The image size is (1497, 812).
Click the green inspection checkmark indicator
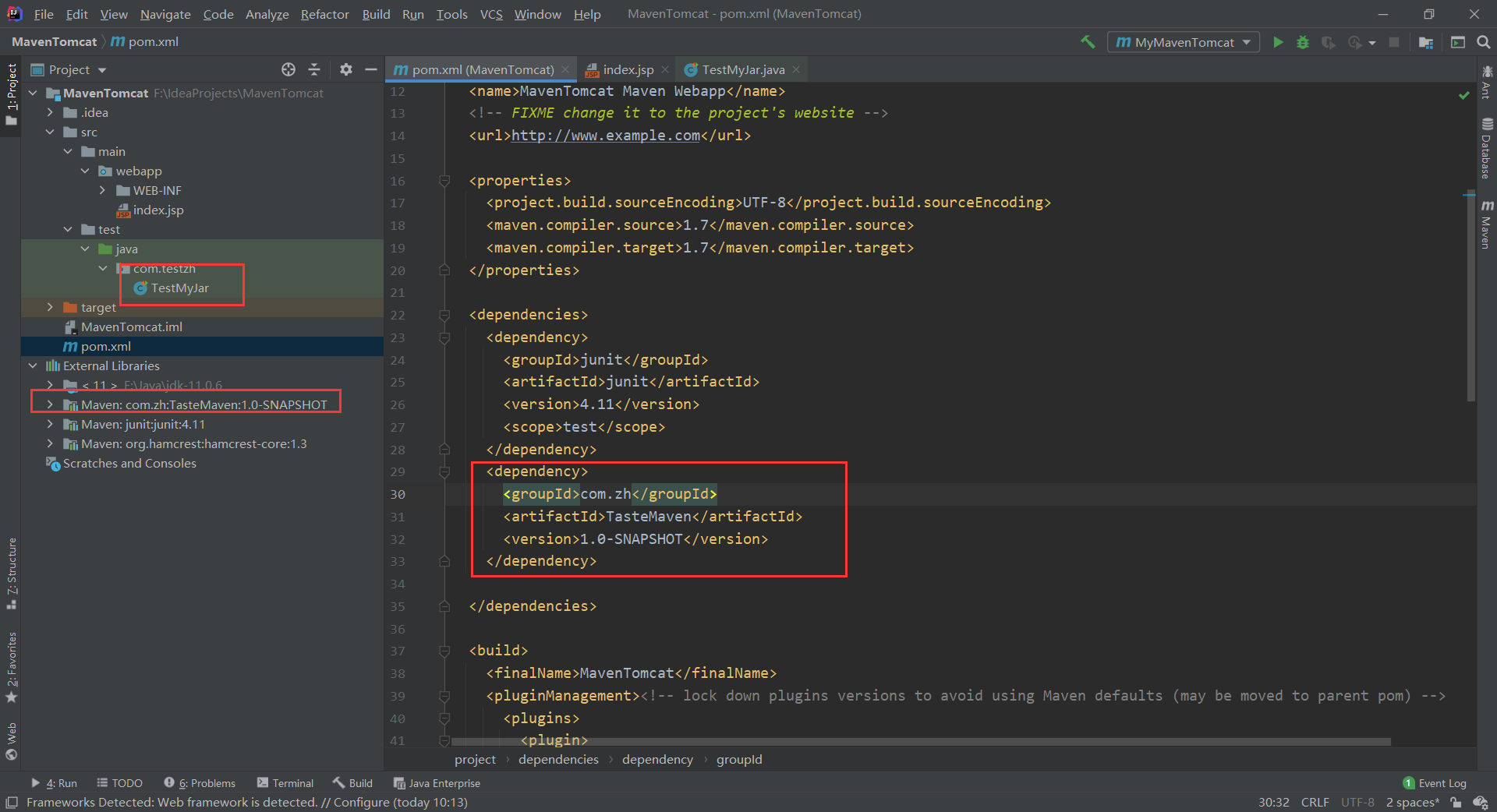pos(1463,95)
